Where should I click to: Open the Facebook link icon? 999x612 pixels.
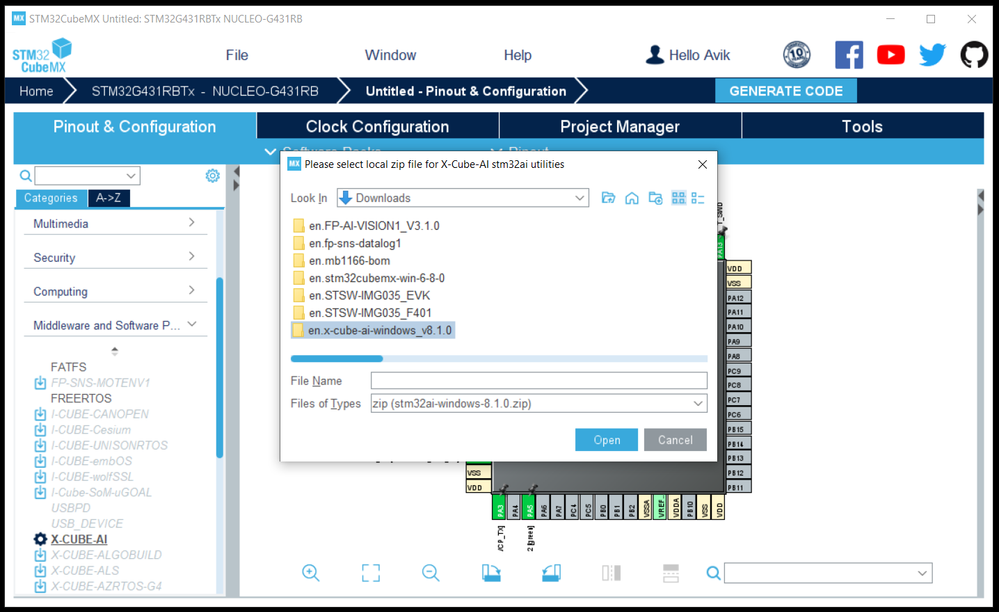click(x=849, y=55)
